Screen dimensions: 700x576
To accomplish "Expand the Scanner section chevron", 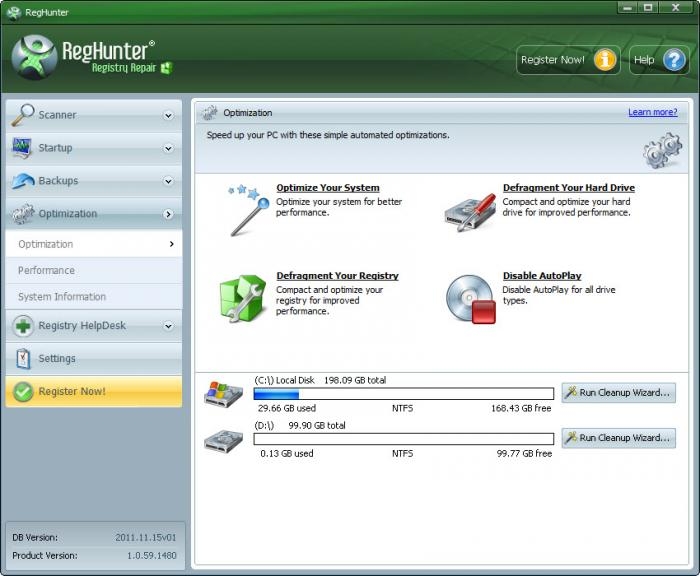I will [168, 116].
